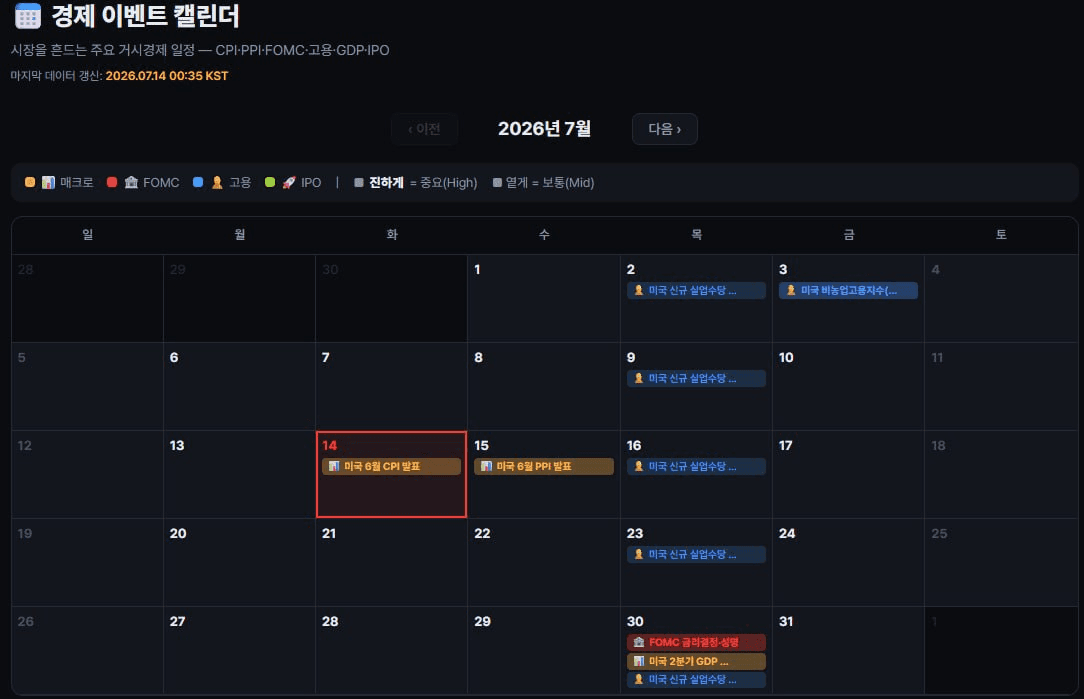Click the 금 weekday column header

pos(848,235)
